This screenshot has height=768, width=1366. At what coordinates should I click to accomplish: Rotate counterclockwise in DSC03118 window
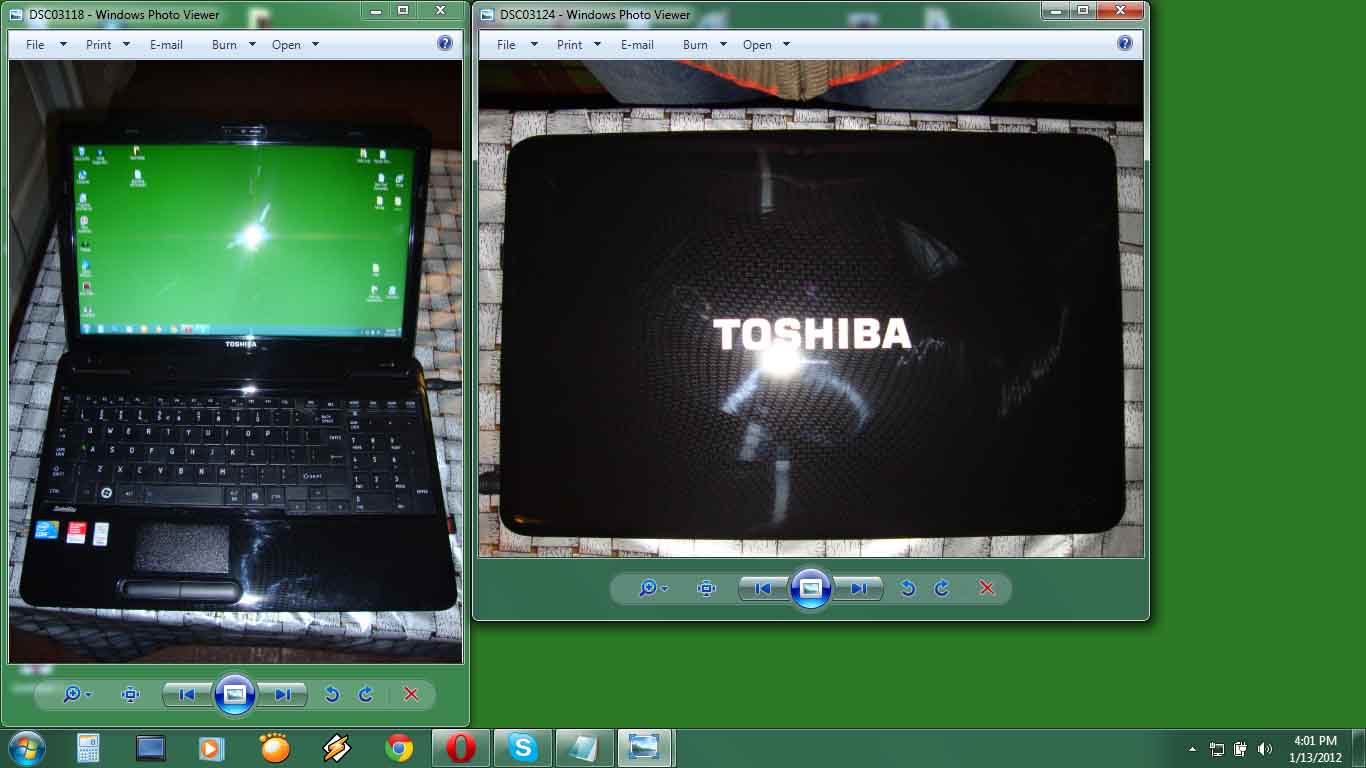pyautogui.click(x=332, y=694)
